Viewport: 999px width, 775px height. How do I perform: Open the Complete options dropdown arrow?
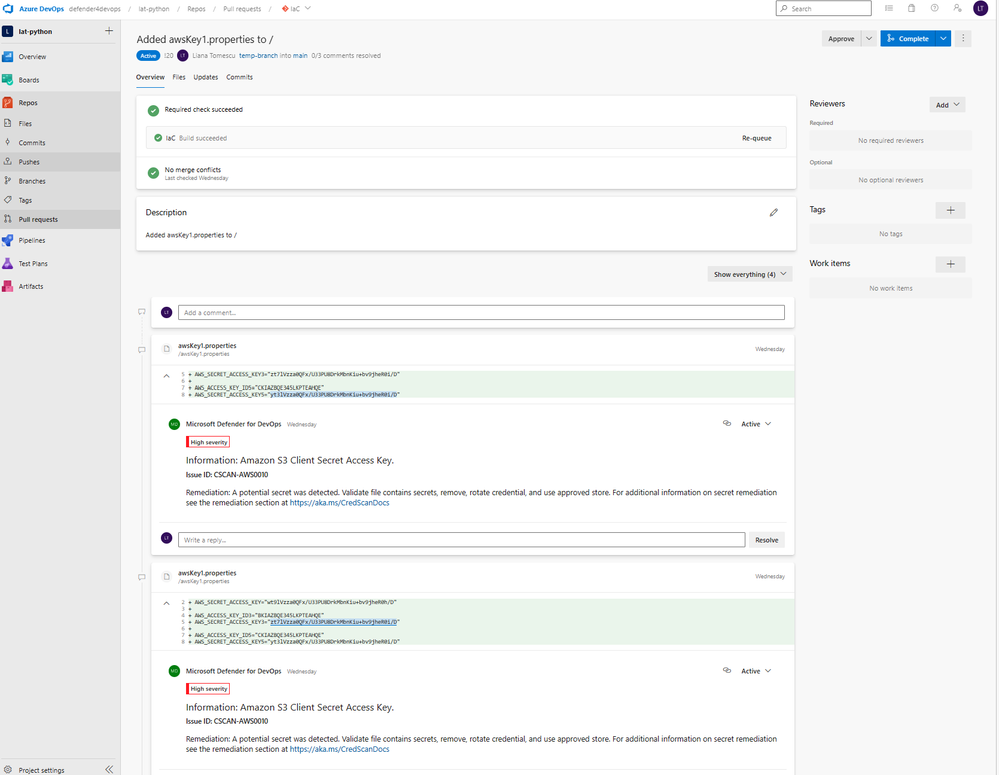pos(944,38)
